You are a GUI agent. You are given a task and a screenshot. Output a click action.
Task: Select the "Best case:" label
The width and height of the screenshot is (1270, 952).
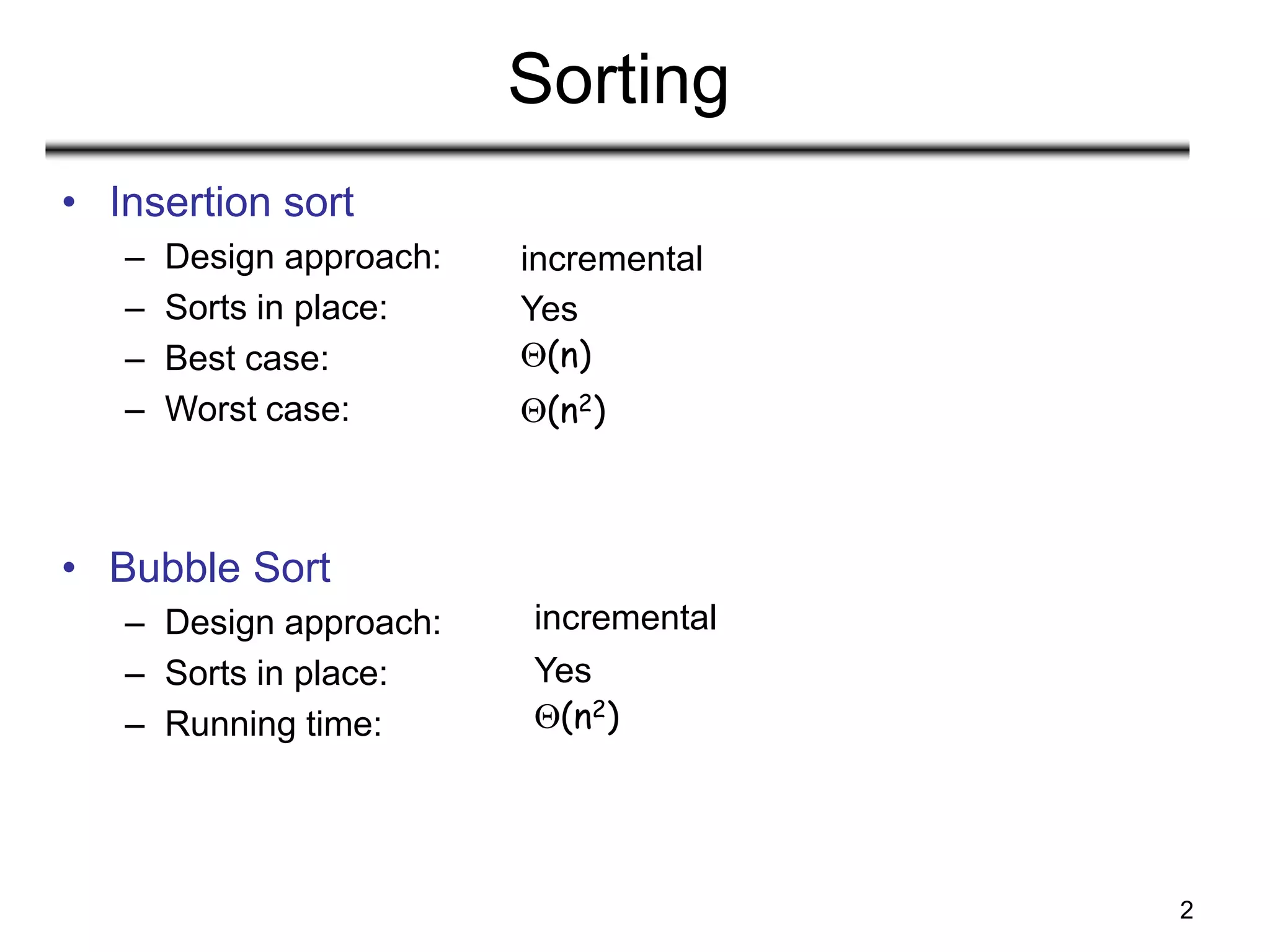point(247,358)
